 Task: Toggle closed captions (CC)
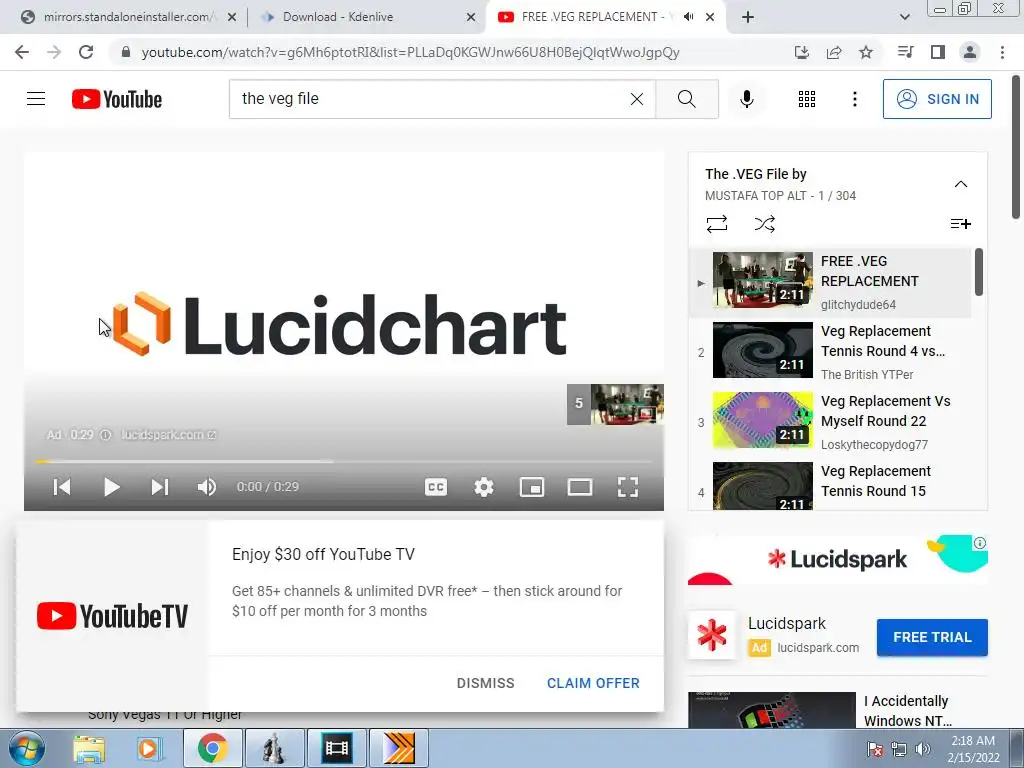pos(436,487)
